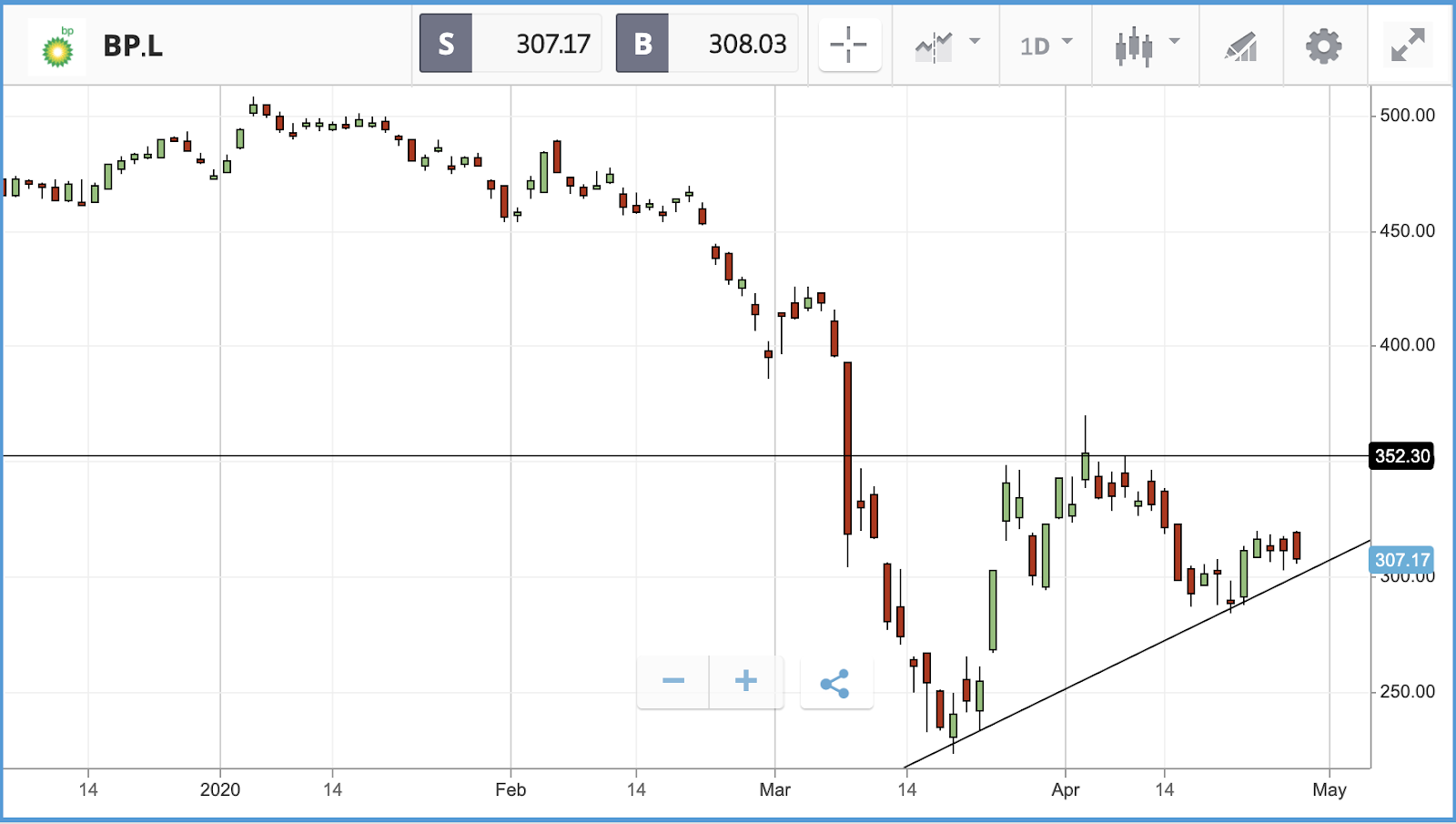
Task: Expand the chart to fullscreen
Action: coord(1408,45)
